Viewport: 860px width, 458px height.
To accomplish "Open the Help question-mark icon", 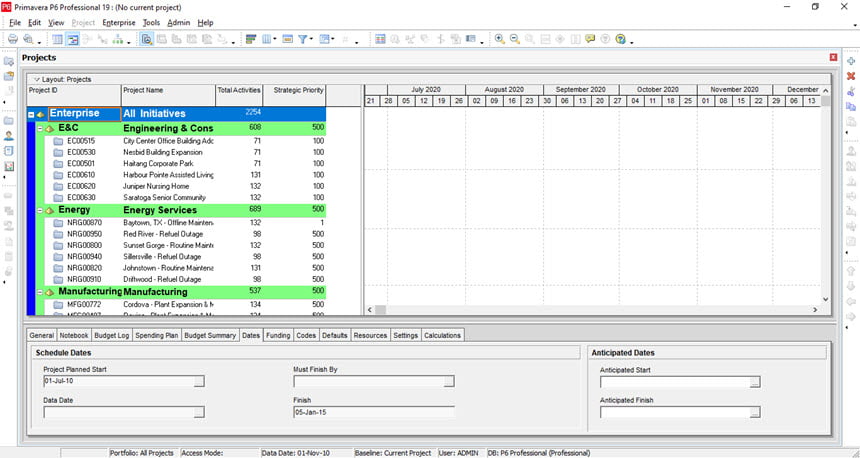I will pyautogui.click(x=620, y=39).
